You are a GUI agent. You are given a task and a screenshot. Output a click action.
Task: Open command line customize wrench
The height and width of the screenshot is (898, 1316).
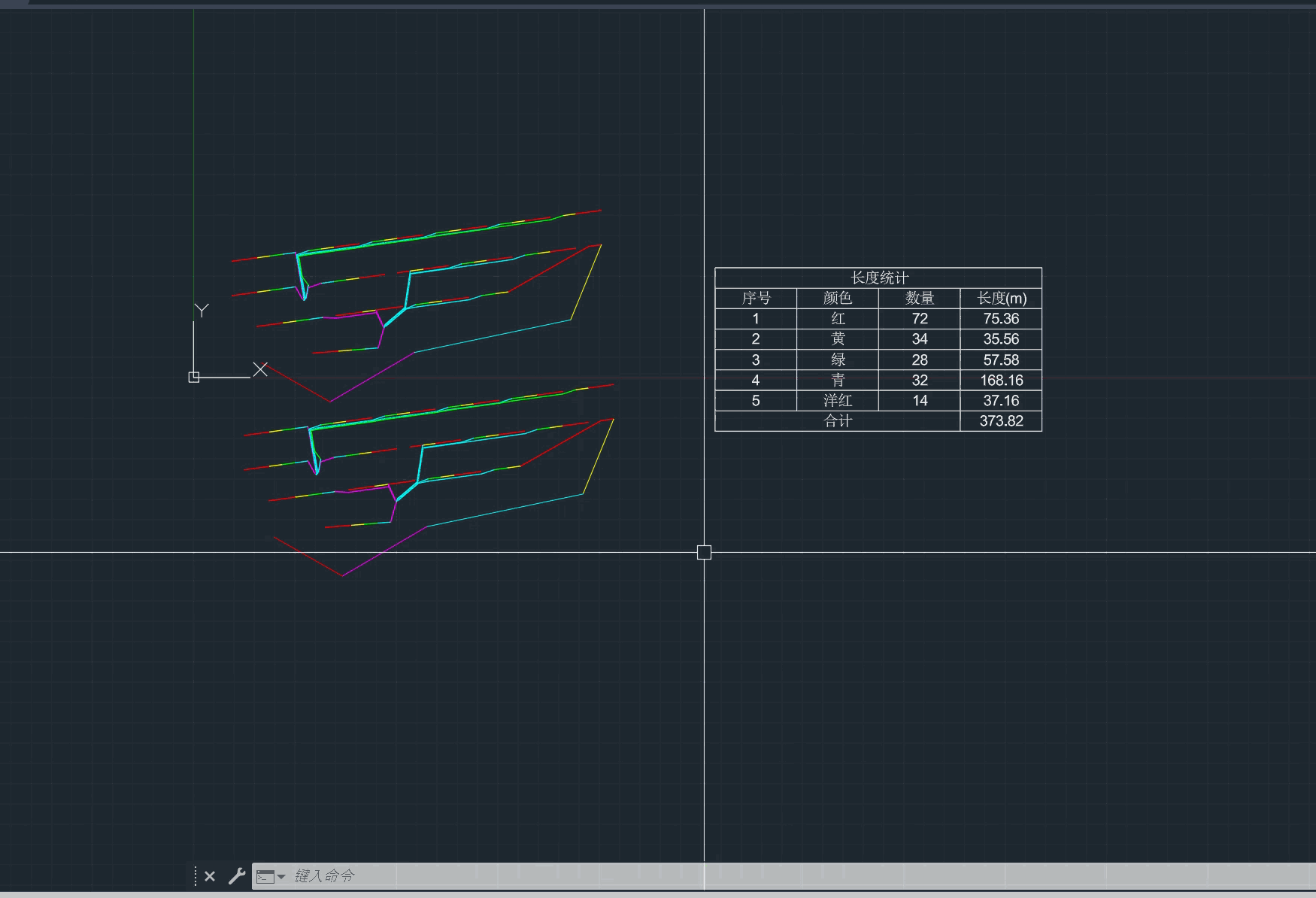pos(236,876)
